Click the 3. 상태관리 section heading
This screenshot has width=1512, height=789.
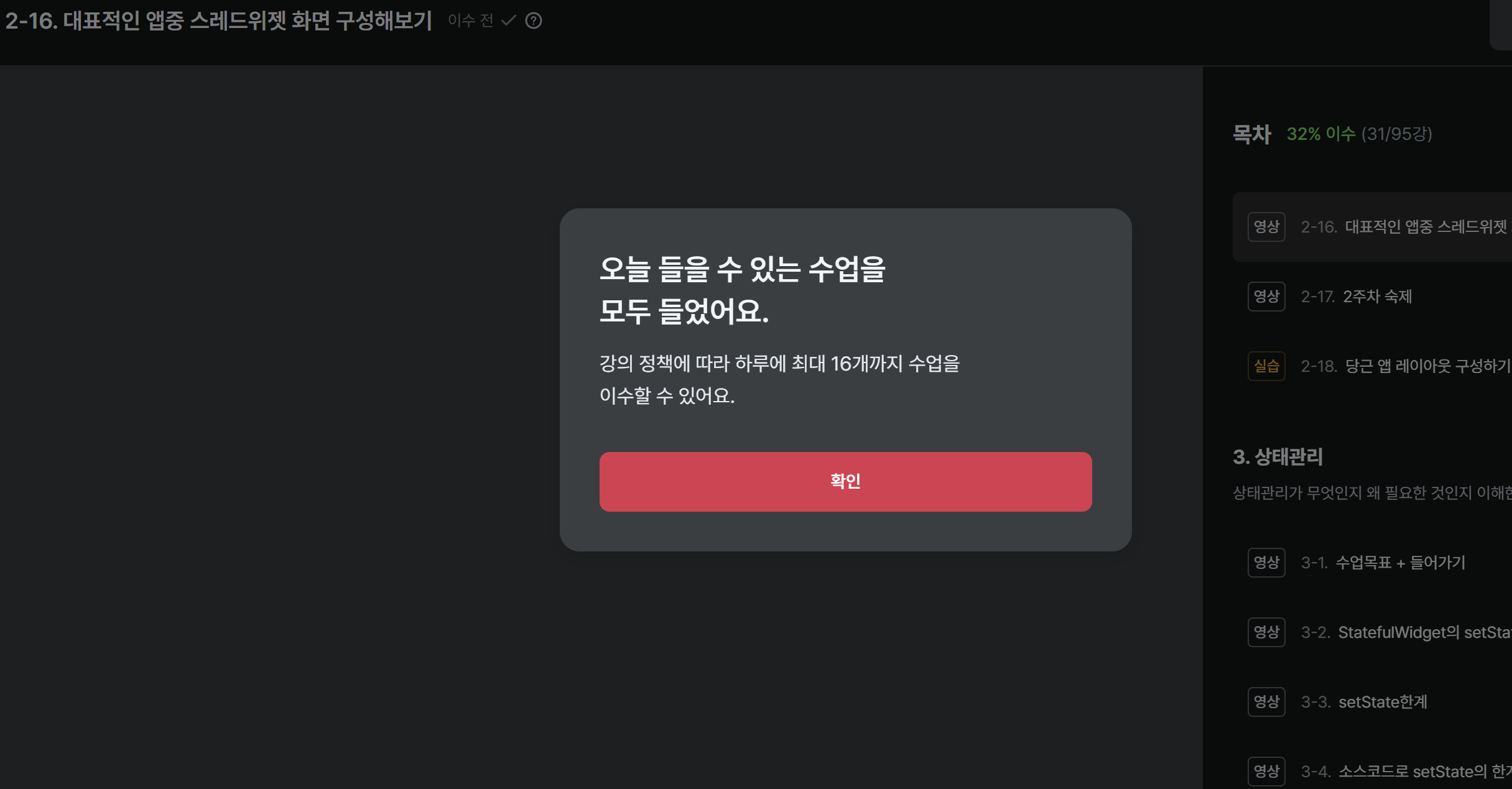coord(1278,457)
